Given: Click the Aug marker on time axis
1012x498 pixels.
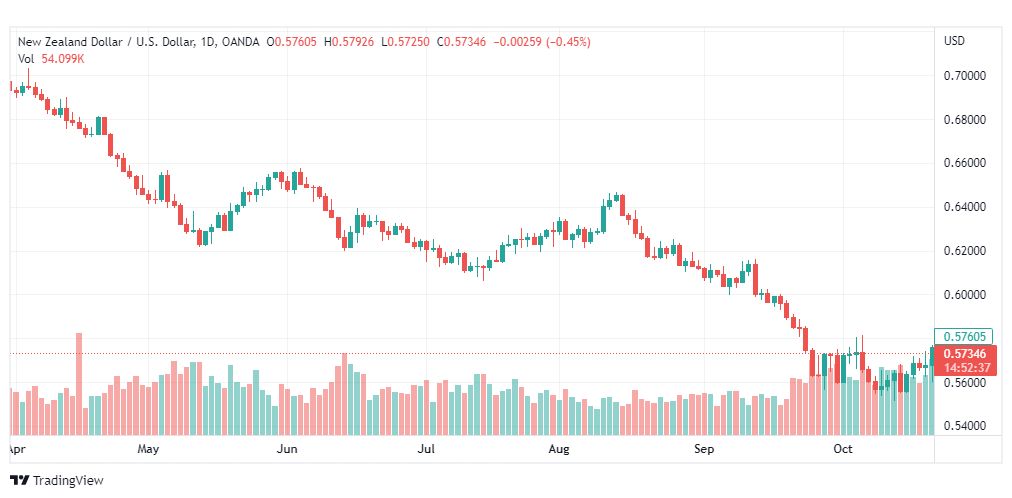Looking at the screenshot, I should [559, 449].
